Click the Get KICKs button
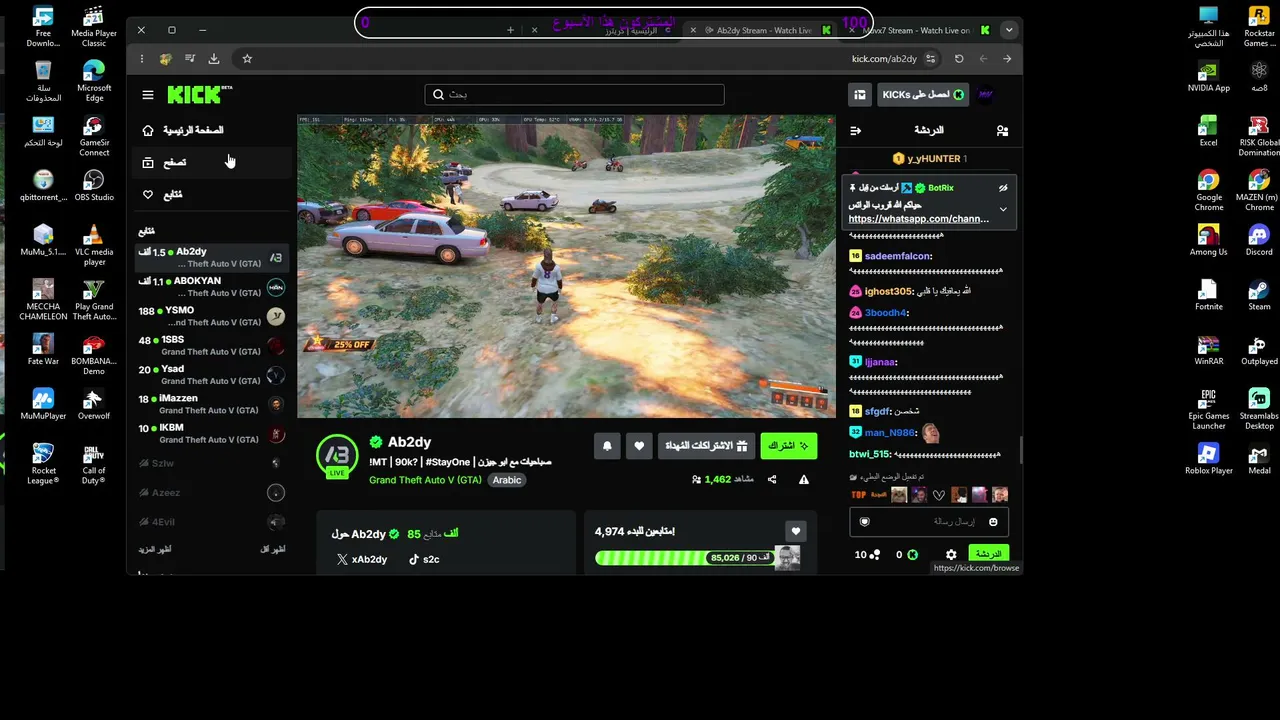 pos(923,94)
